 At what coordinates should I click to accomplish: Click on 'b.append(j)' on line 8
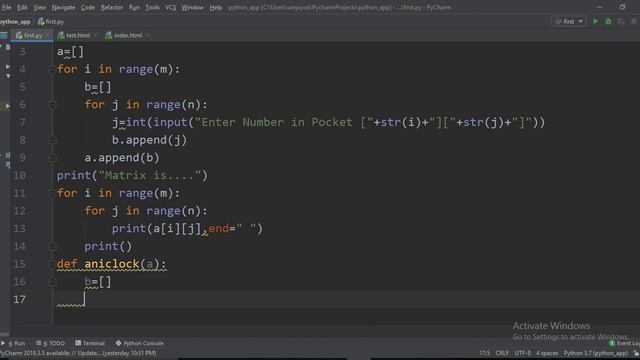(149, 140)
